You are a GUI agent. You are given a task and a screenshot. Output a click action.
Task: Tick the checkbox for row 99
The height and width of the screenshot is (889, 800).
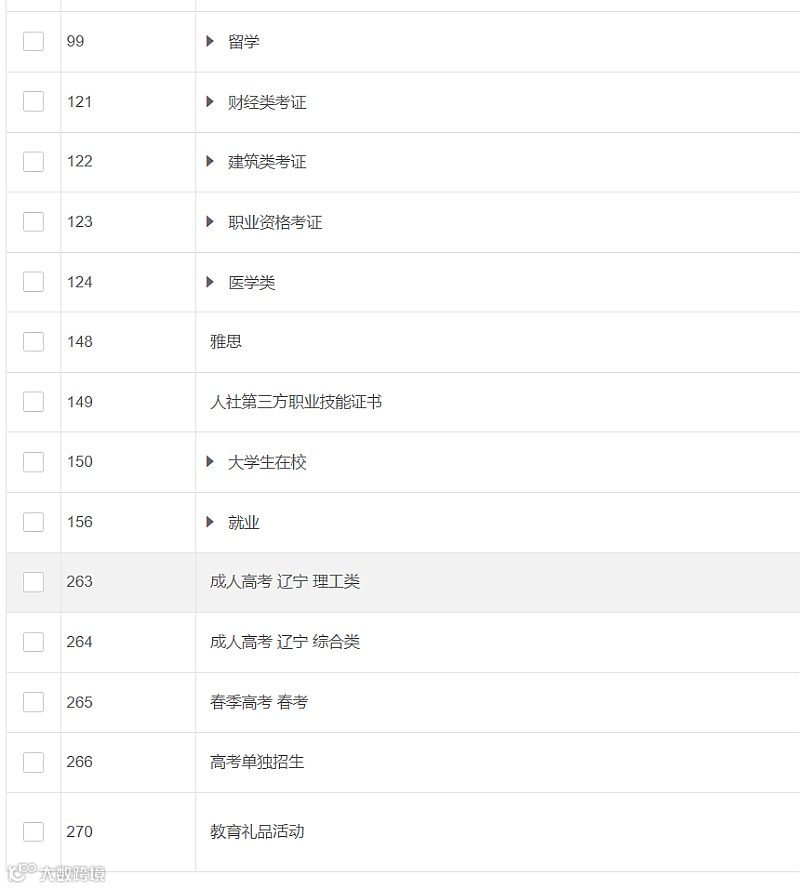[33, 41]
